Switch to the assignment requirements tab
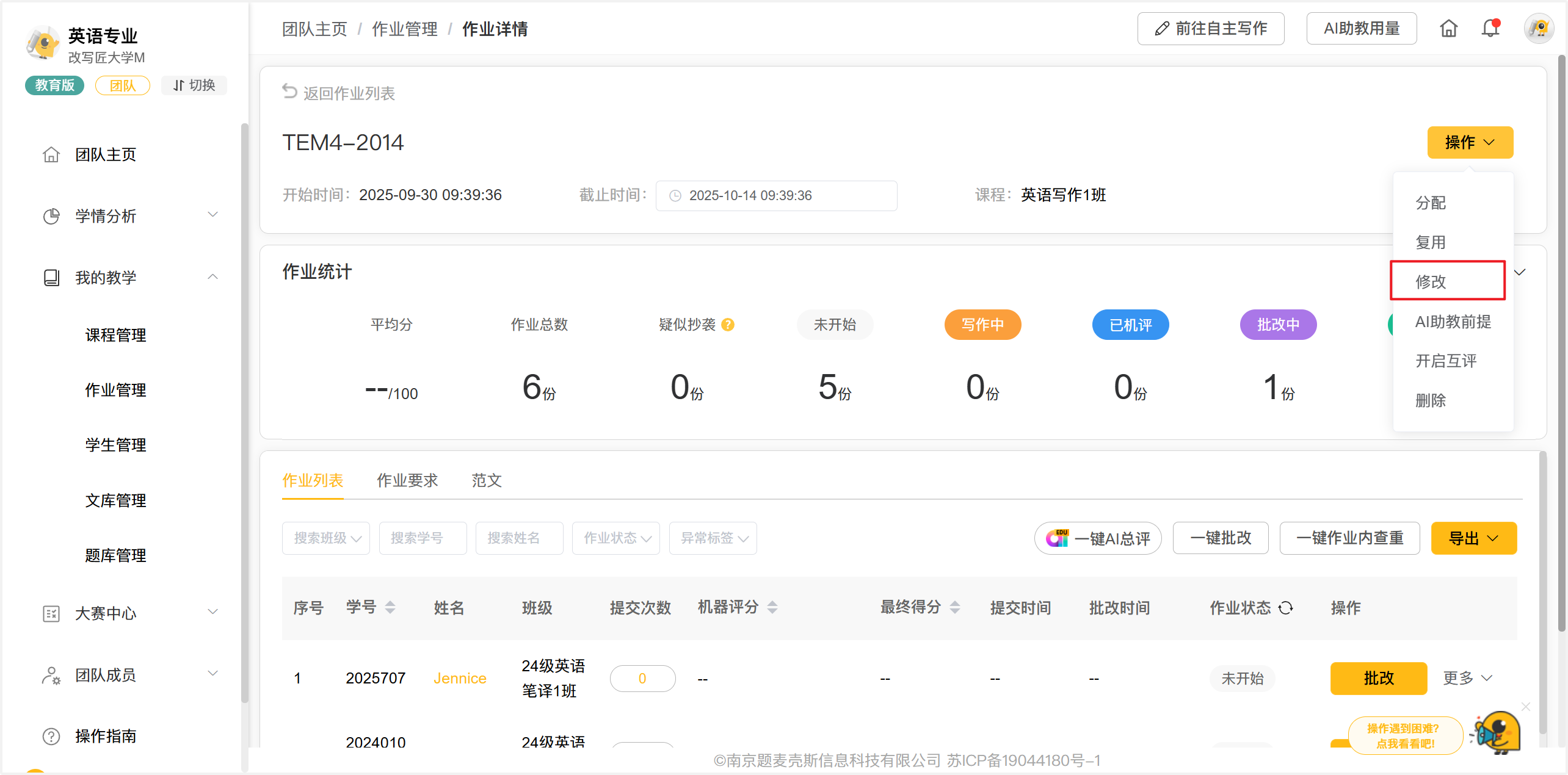The width and height of the screenshot is (1568, 775). [407, 481]
